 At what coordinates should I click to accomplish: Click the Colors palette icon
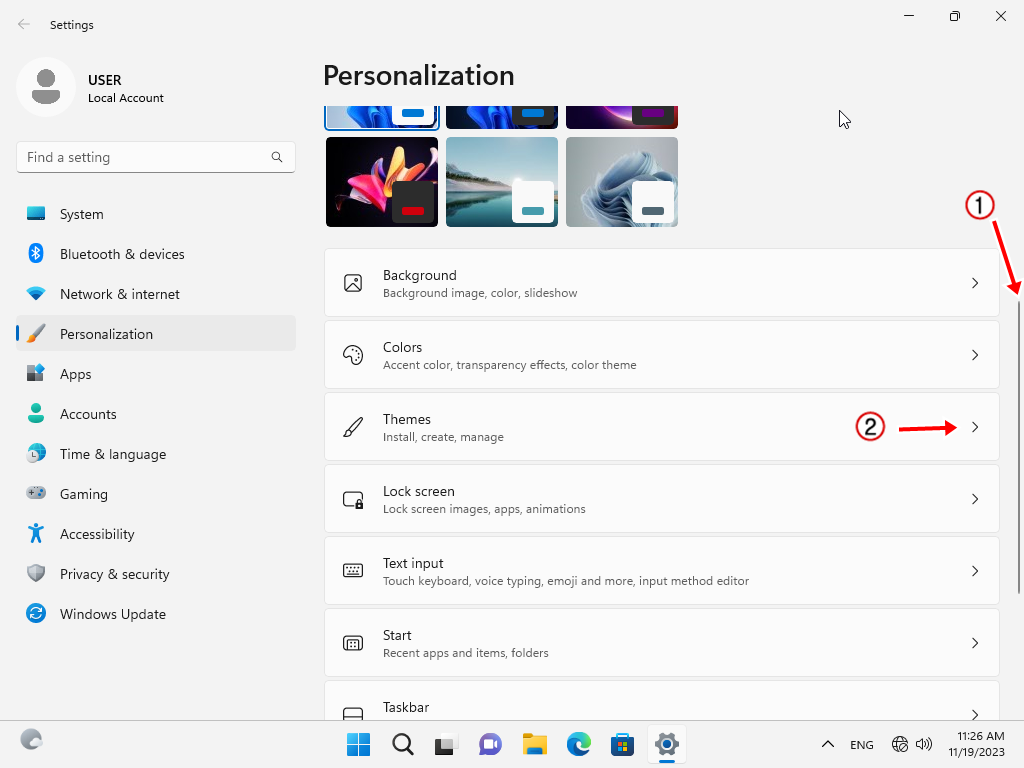353,355
